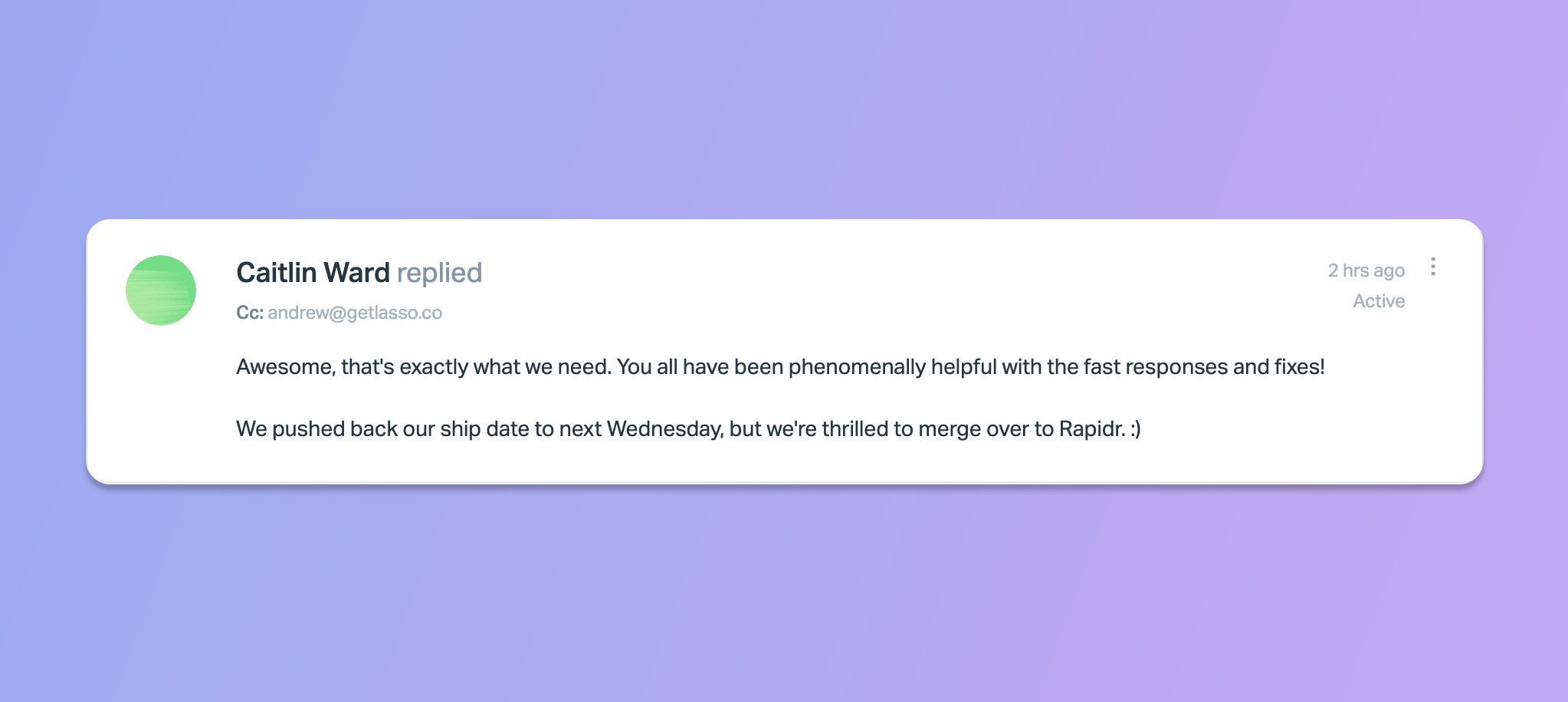Click the "Cc:" label

click(250, 313)
